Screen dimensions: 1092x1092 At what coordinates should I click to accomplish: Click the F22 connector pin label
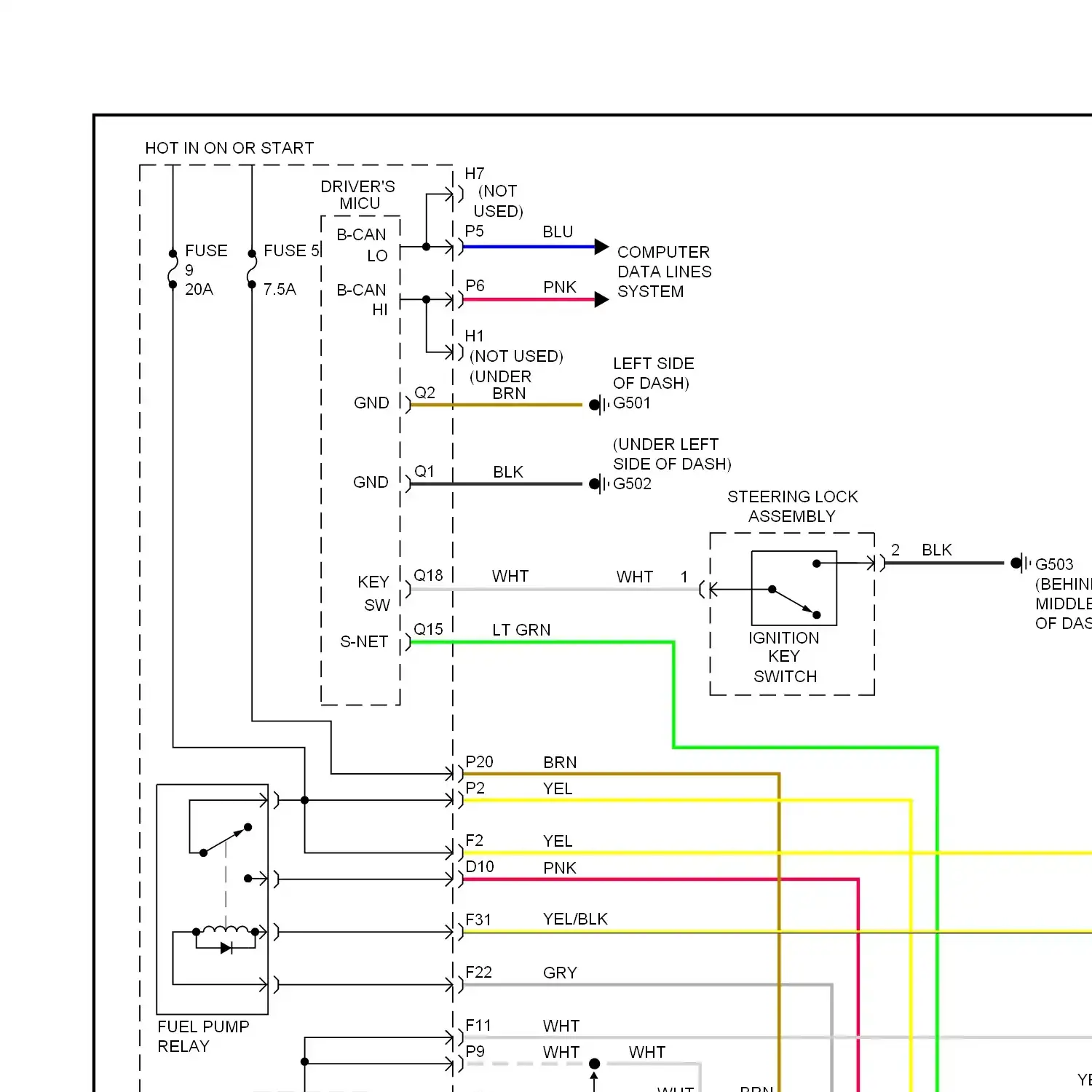coord(479,972)
